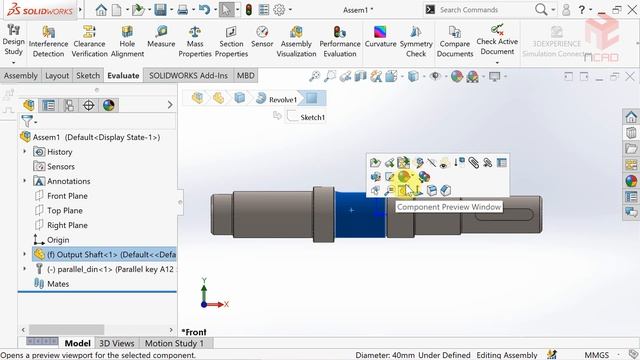Expand the parallel_din component node
This screenshot has height=360, width=640.
24,269
